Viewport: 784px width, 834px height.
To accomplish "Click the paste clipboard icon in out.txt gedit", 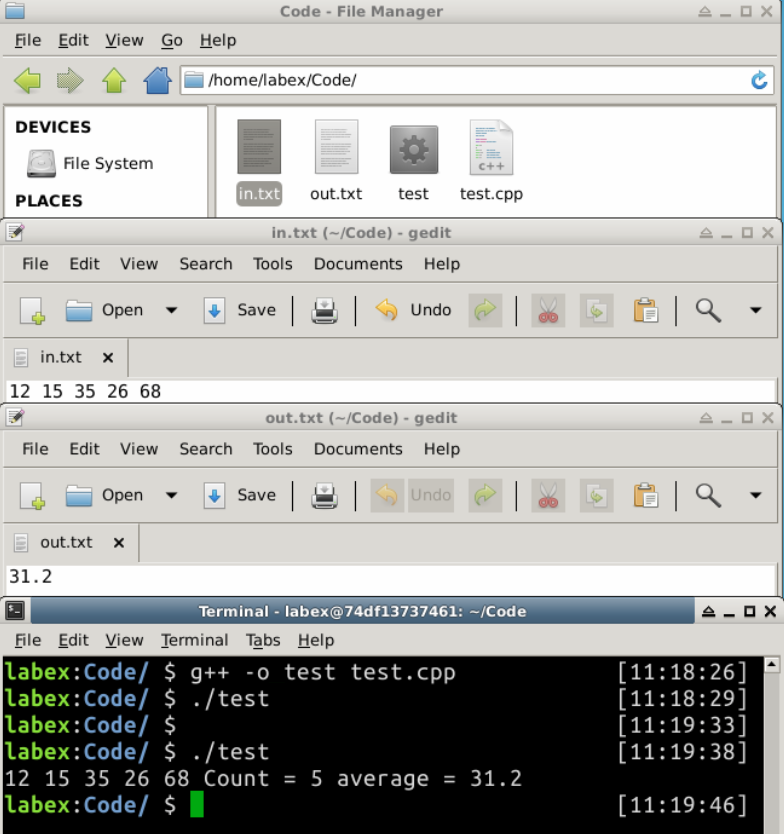I will click(x=646, y=496).
